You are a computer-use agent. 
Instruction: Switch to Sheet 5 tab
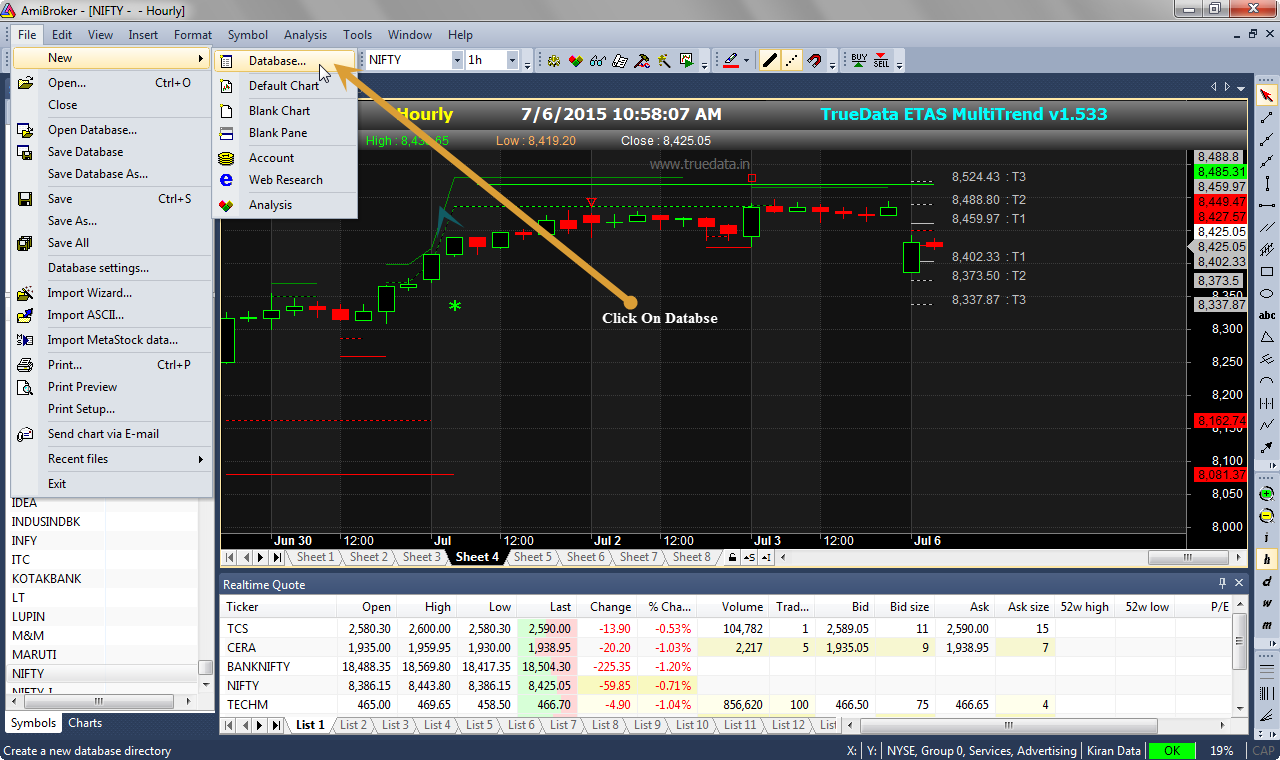point(533,557)
